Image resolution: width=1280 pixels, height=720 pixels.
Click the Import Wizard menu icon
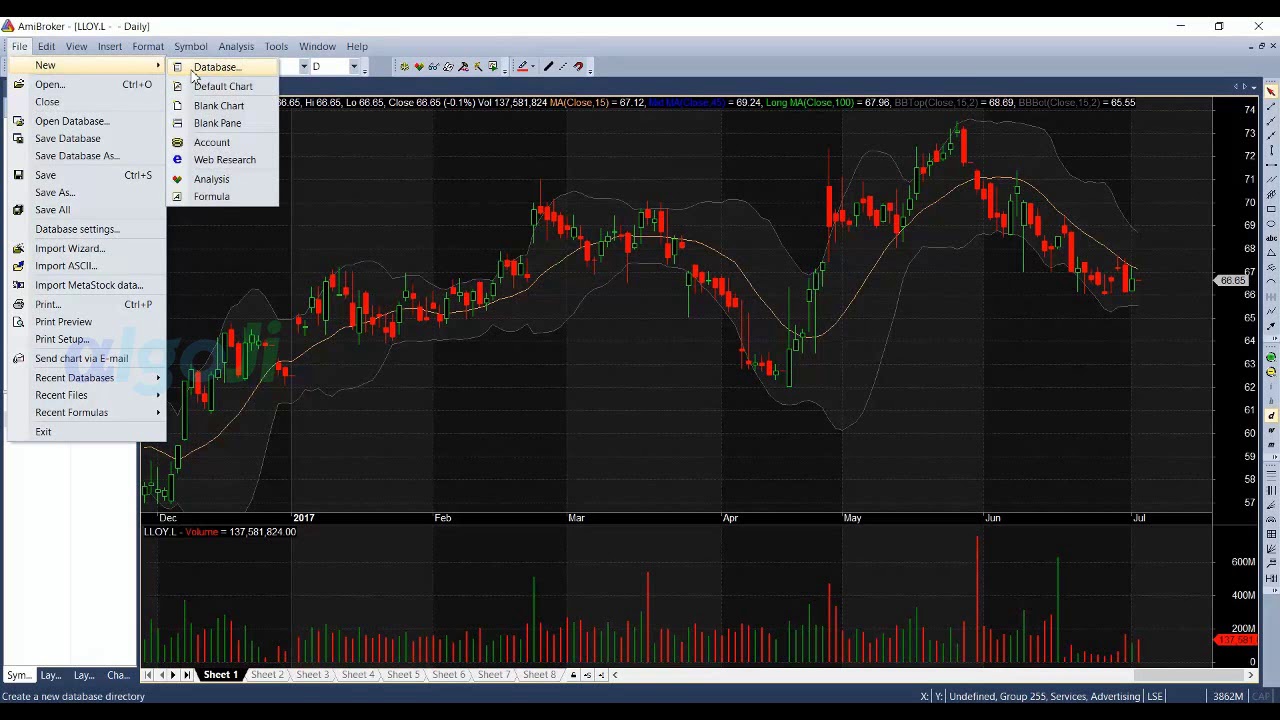click(x=18, y=248)
